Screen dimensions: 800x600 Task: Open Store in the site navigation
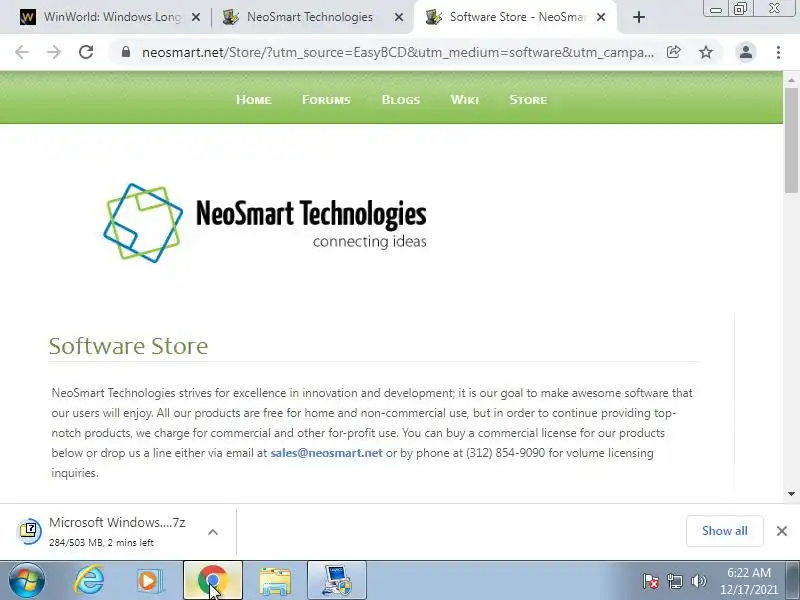pyautogui.click(x=528, y=99)
